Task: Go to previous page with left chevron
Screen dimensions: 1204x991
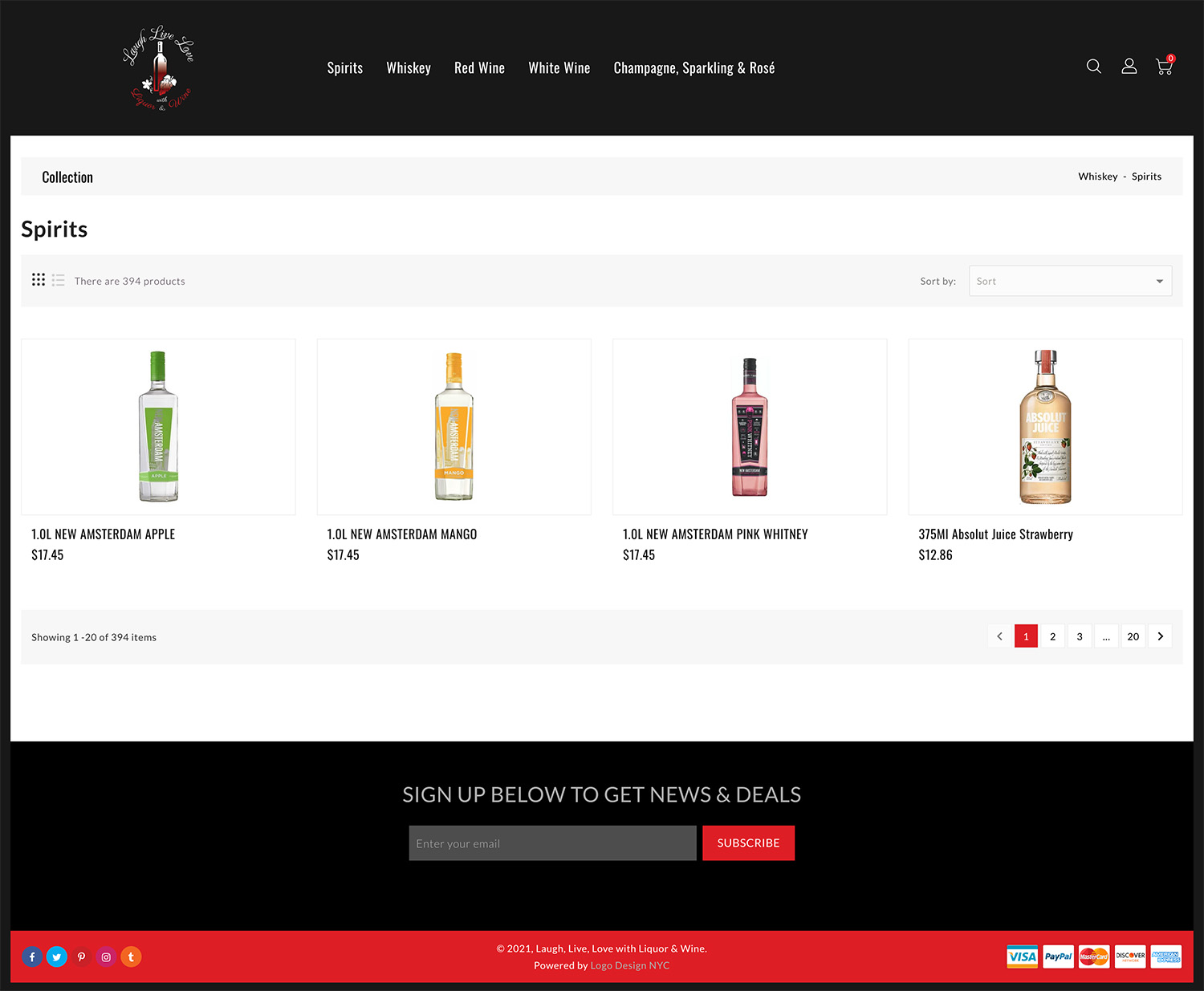Action: pos(999,636)
